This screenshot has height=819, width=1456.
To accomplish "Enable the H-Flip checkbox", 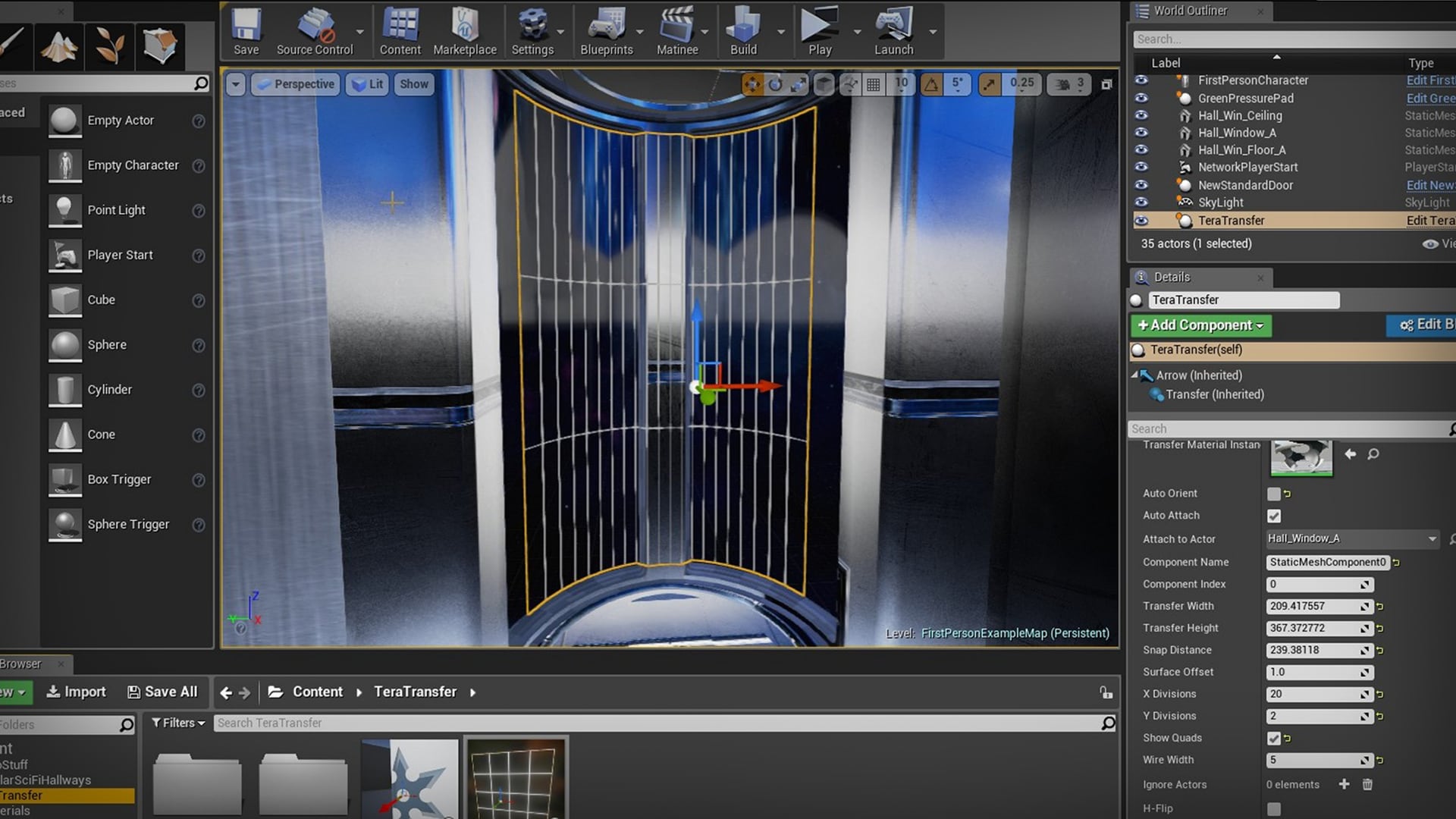I will pyautogui.click(x=1274, y=808).
